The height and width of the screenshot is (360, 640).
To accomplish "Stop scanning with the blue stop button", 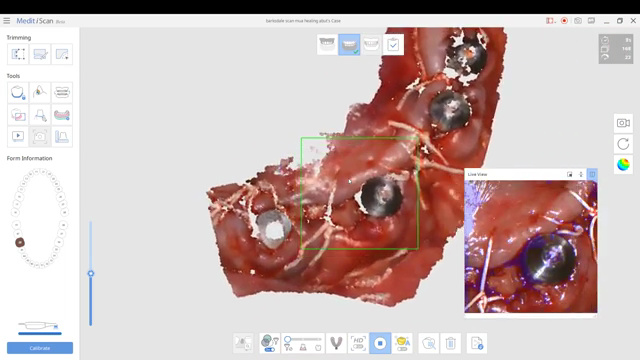I will point(380,343).
